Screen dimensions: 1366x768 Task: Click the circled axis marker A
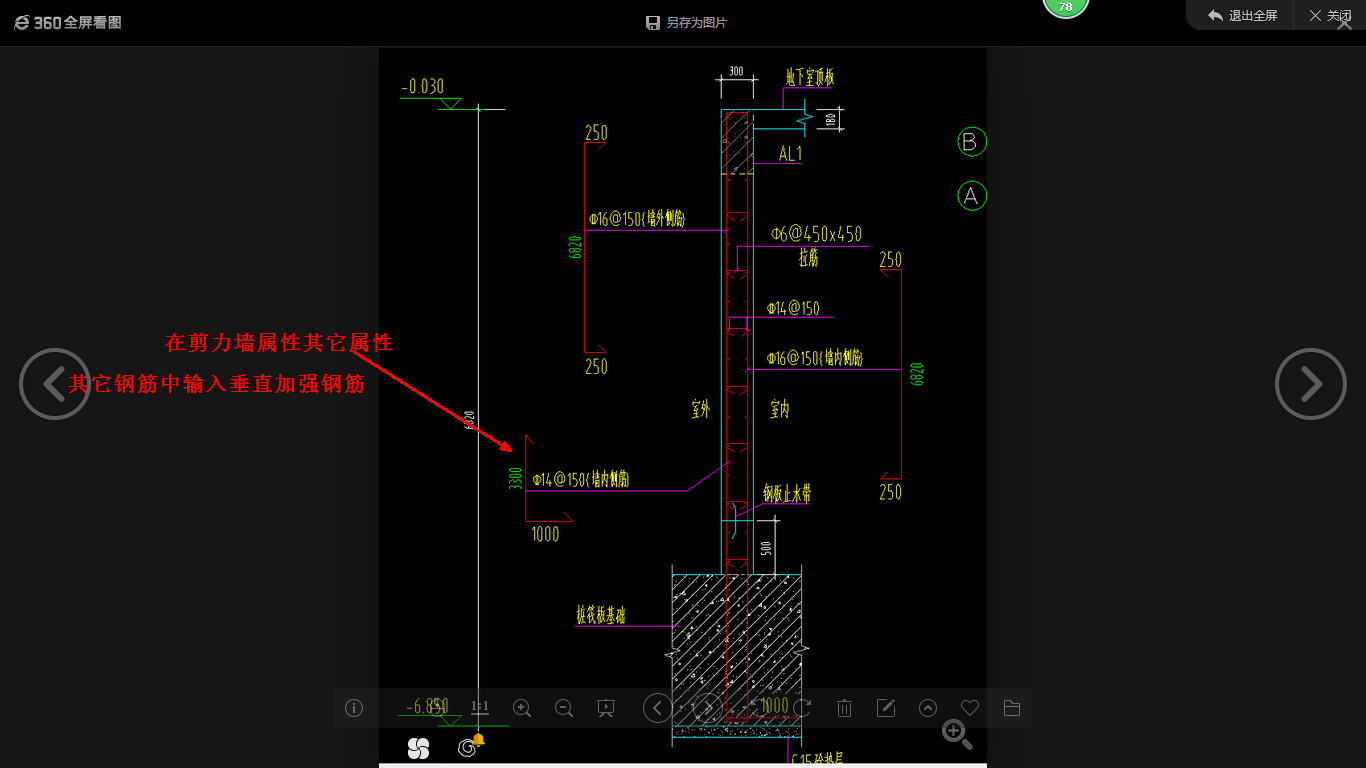coord(971,196)
